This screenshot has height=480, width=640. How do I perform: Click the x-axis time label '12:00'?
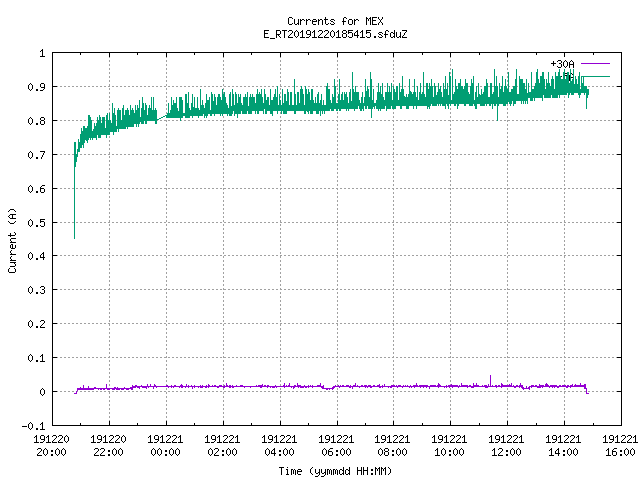coord(506,452)
